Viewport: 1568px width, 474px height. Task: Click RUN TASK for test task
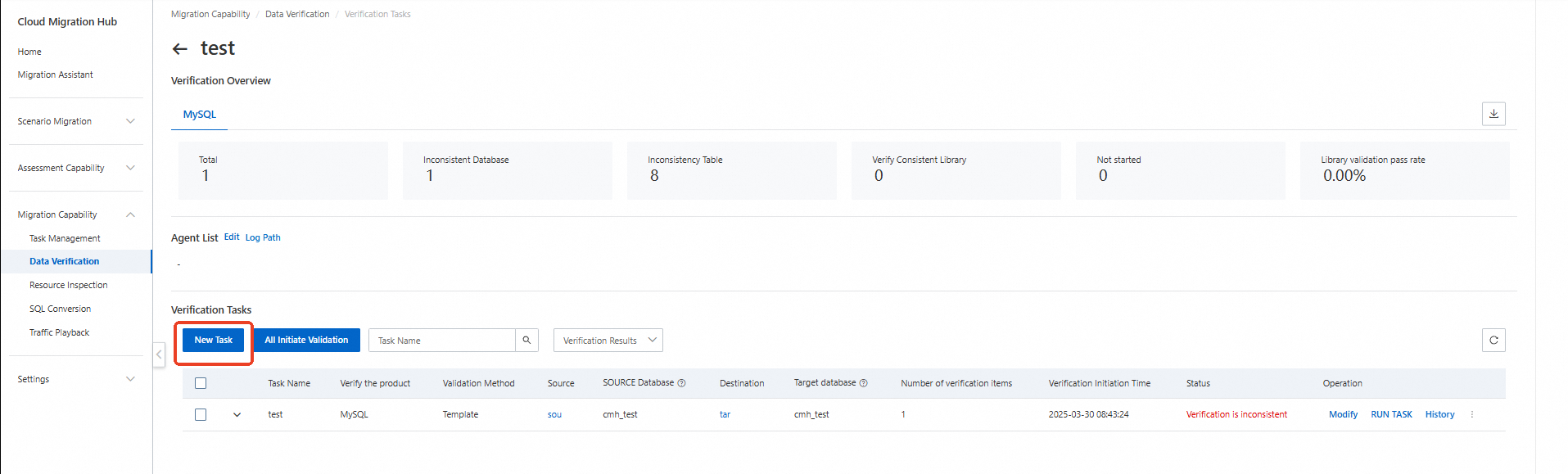[1391, 414]
